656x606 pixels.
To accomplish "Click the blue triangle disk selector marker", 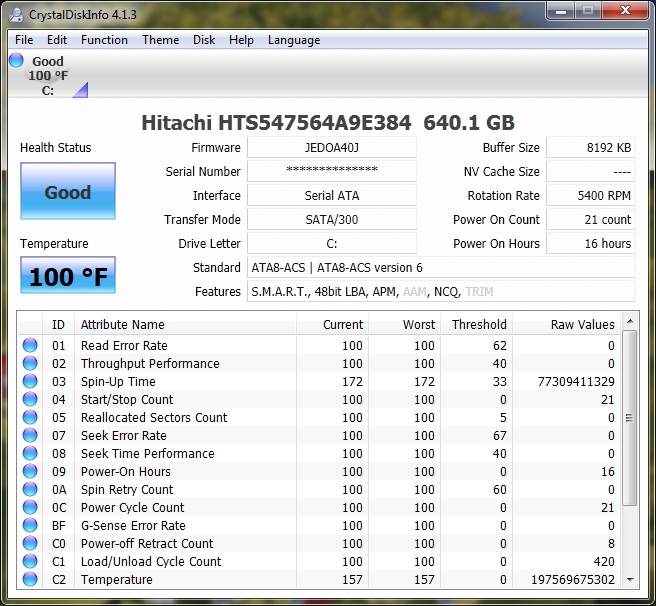I will (82, 92).
